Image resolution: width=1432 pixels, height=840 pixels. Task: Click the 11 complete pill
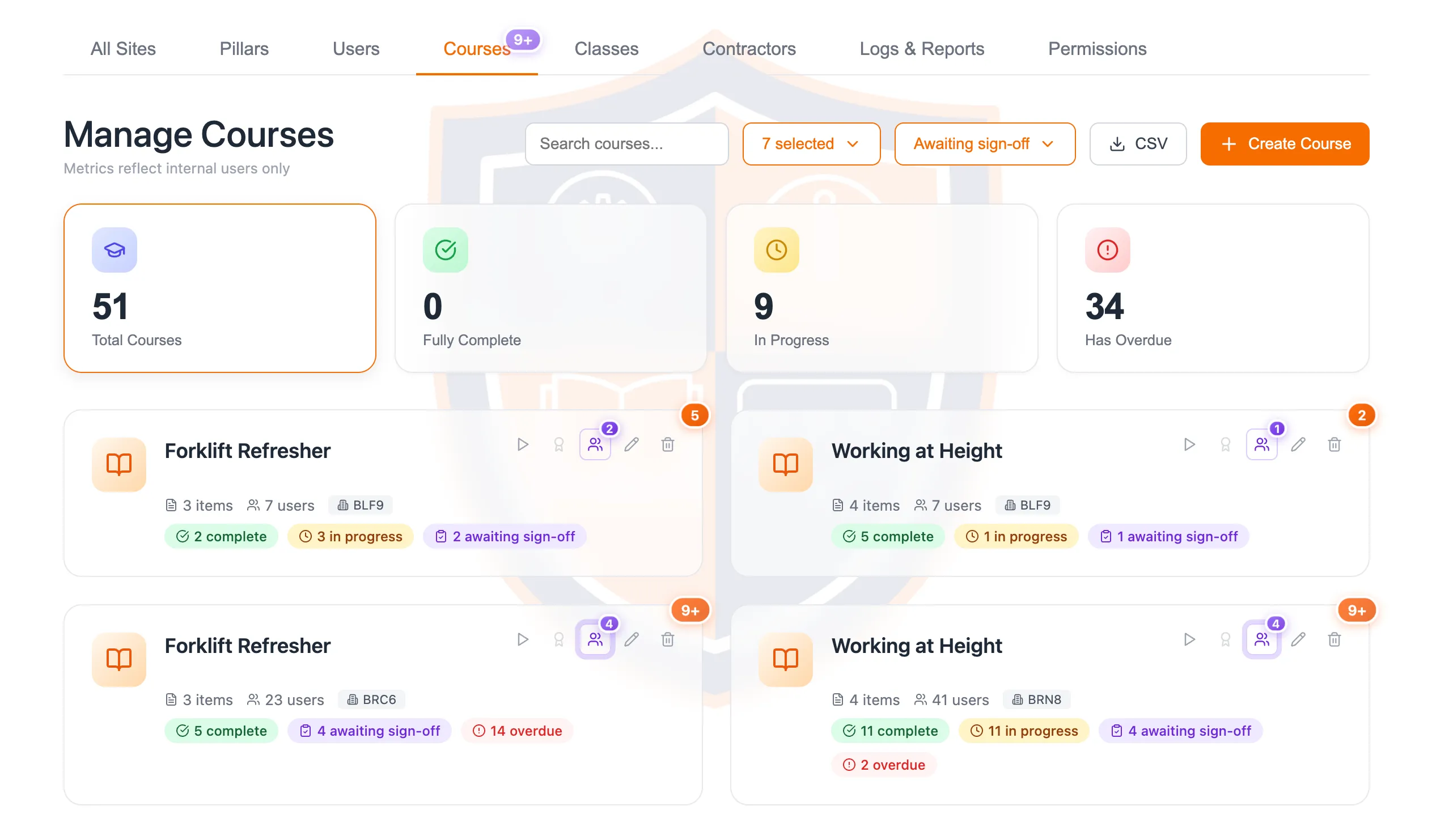coord(891,731)
